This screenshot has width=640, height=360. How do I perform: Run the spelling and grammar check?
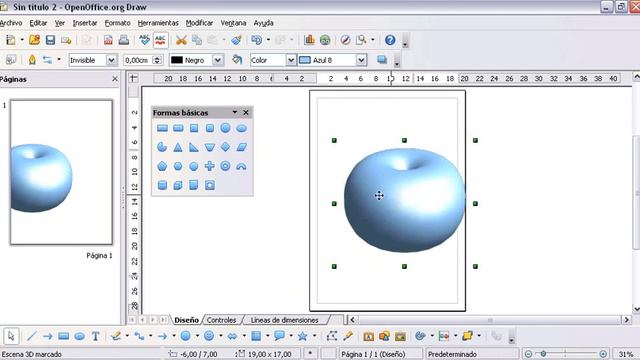coord(144,40)
